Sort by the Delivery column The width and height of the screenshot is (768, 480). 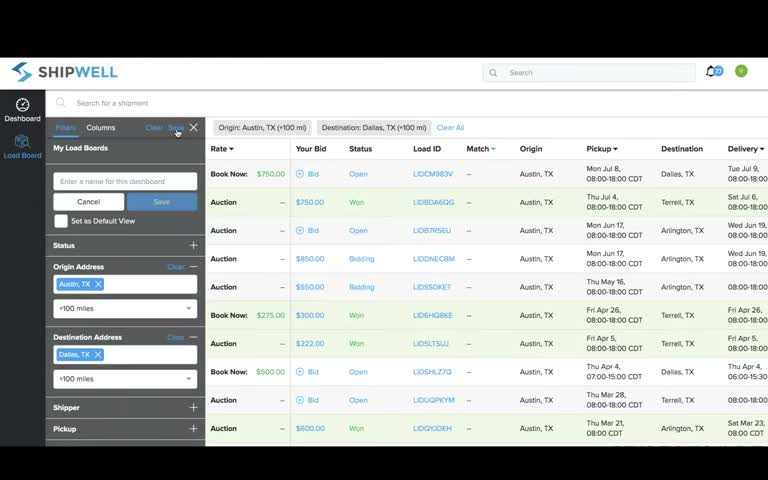click(x=745, y=149)
